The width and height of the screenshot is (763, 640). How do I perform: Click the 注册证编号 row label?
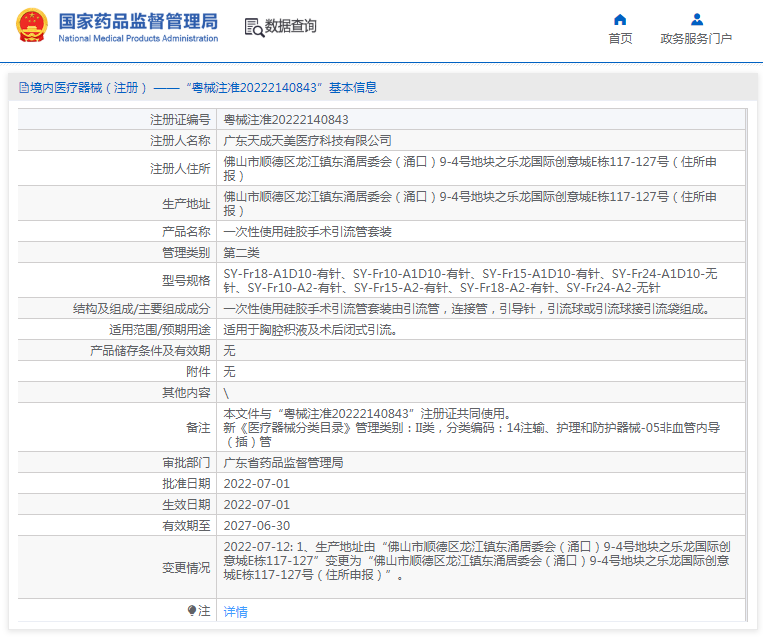coord(180,120)
